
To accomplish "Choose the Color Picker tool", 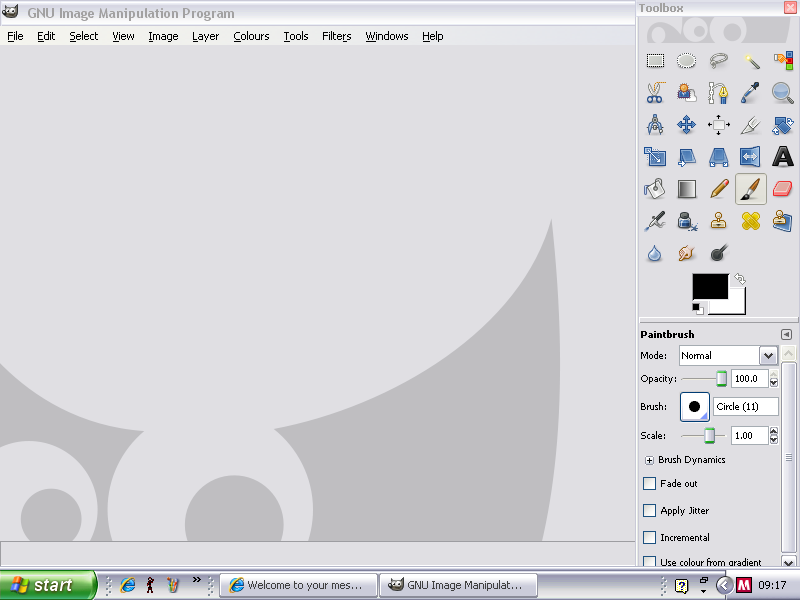I will (752, 92).
